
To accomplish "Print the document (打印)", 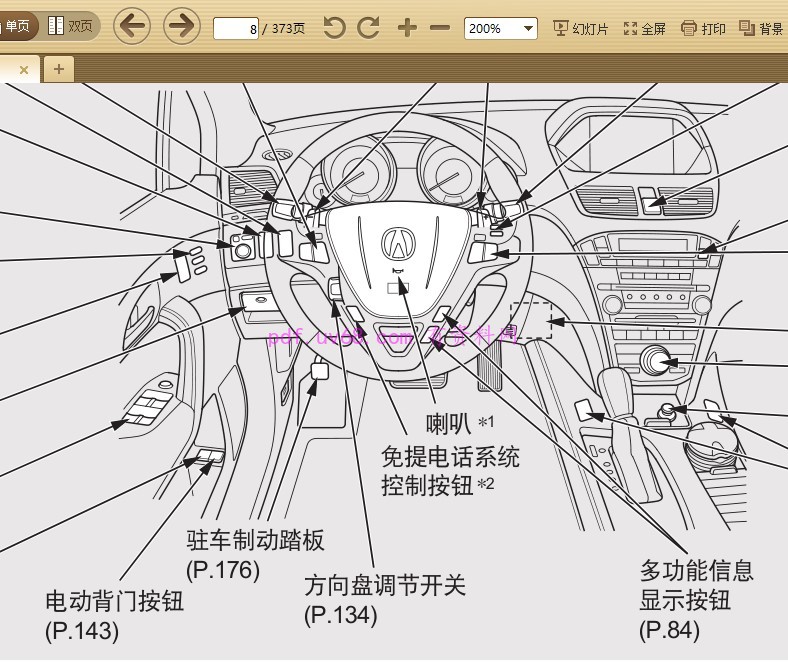I will click(x=703, y=29).
